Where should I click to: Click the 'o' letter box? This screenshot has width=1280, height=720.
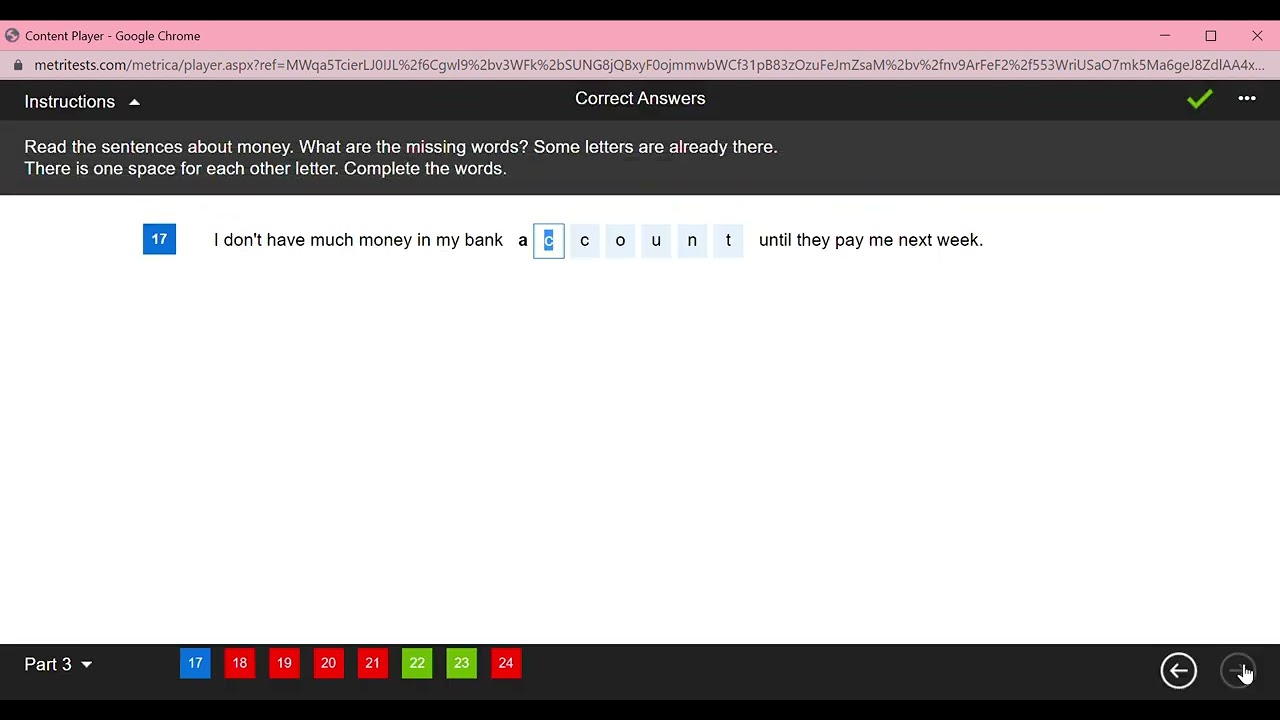pyautogui.click(x=620, y=240)
